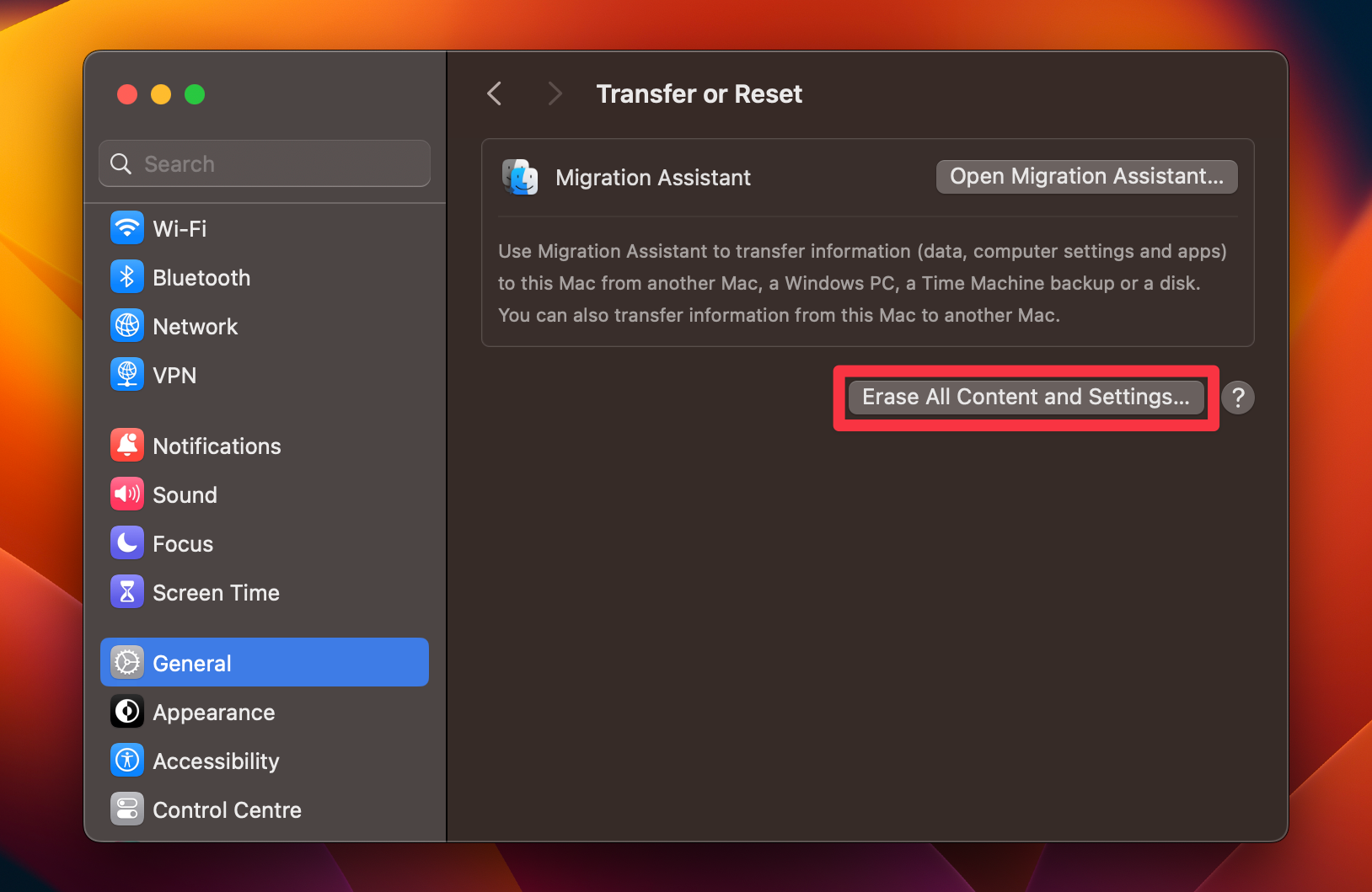Navigate back using the left chevron

[x=494, y=93]
